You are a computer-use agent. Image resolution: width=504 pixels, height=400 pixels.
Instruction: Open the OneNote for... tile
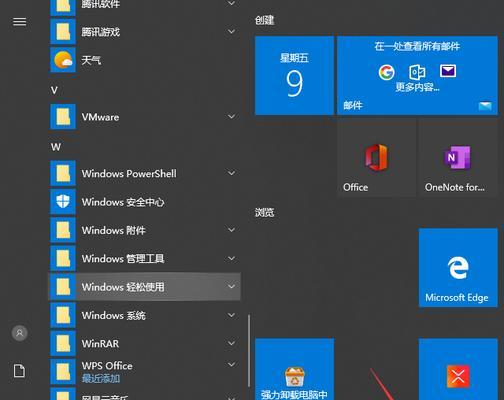458,158
